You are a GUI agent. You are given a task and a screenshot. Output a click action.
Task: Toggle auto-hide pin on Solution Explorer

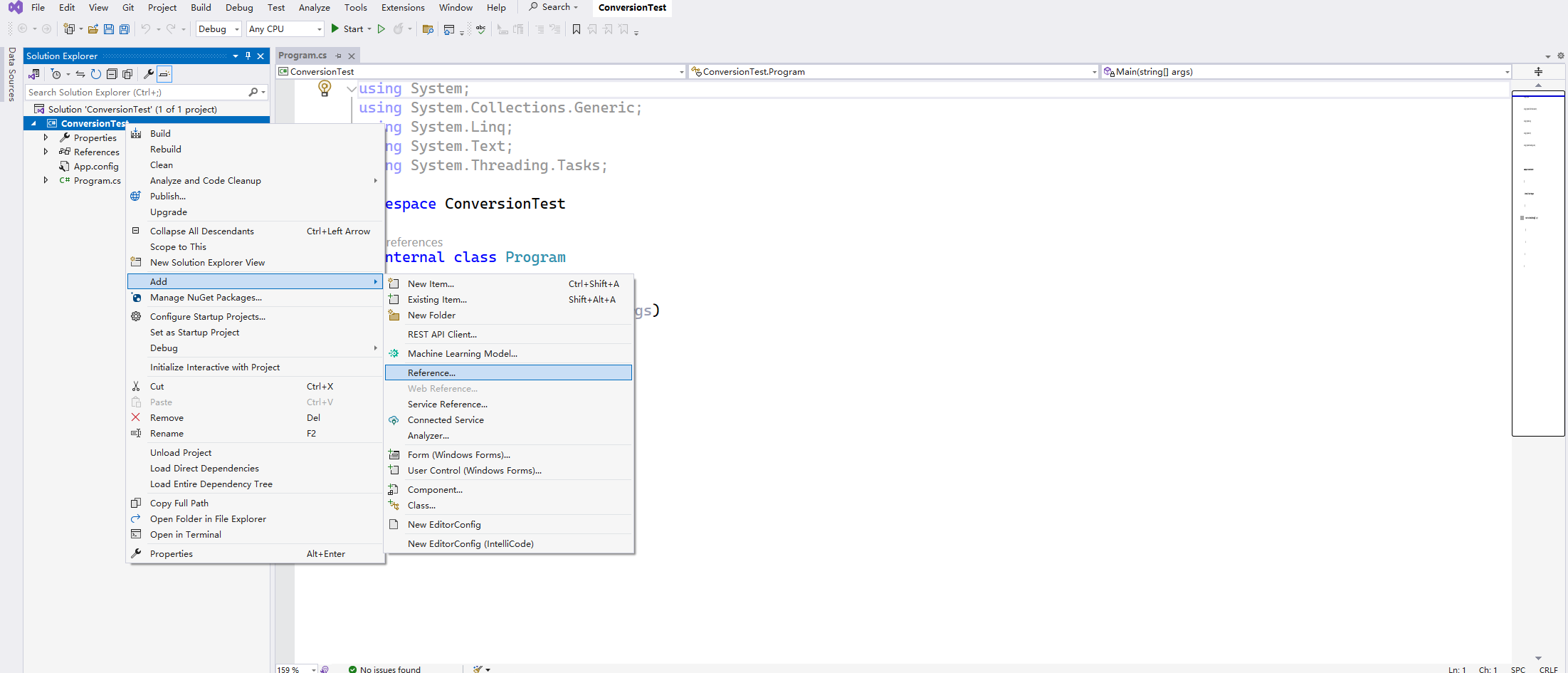pos(248,56)
